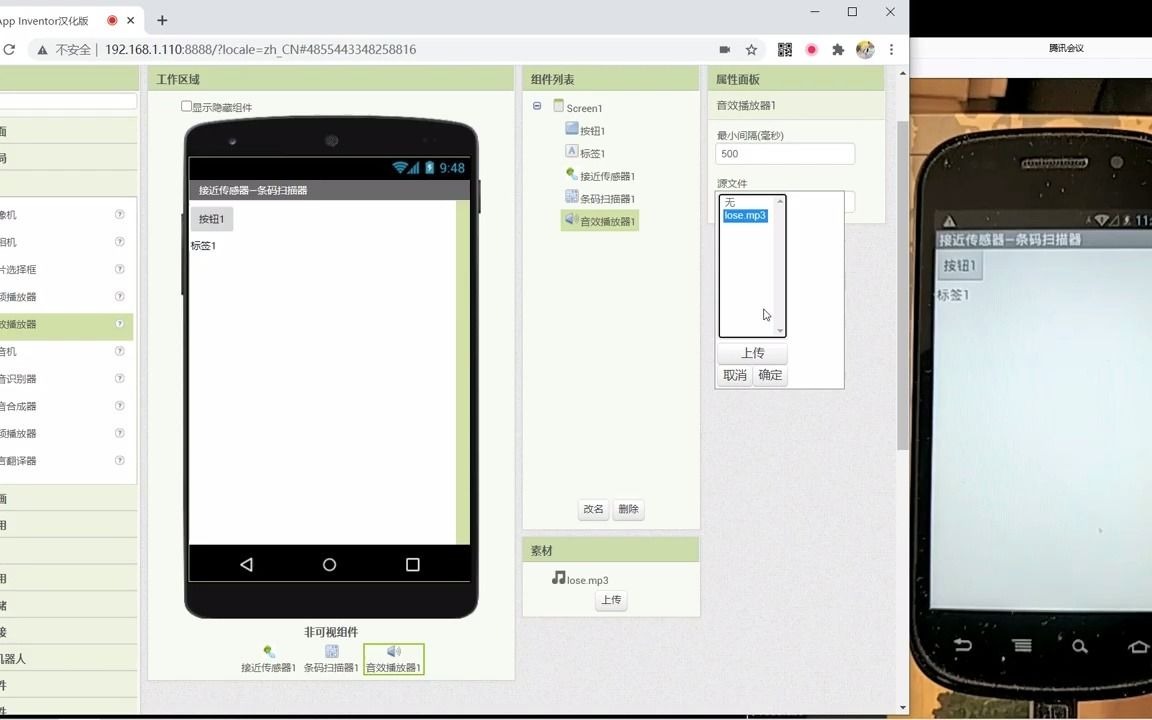Click the help icon beside 视频播放器
Viewport: 1152px width, 720px height.
[x=119, y=433]
